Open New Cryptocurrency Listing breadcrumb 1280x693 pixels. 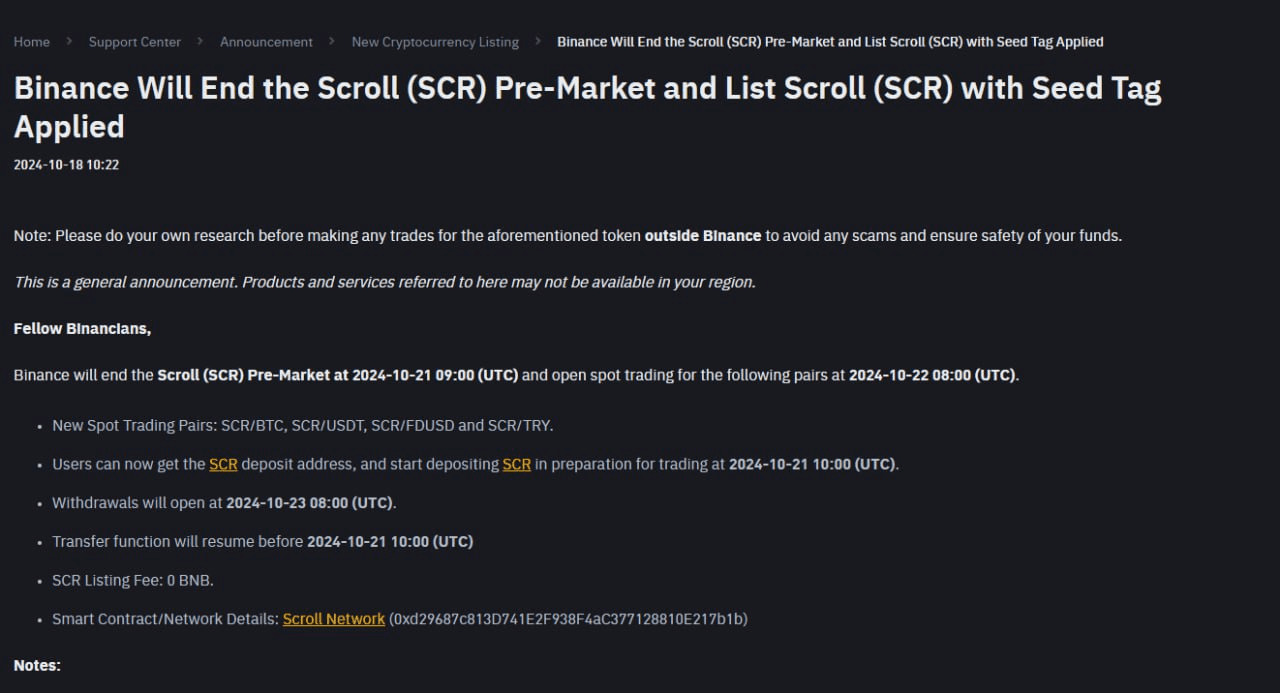[x=435, y=42]
